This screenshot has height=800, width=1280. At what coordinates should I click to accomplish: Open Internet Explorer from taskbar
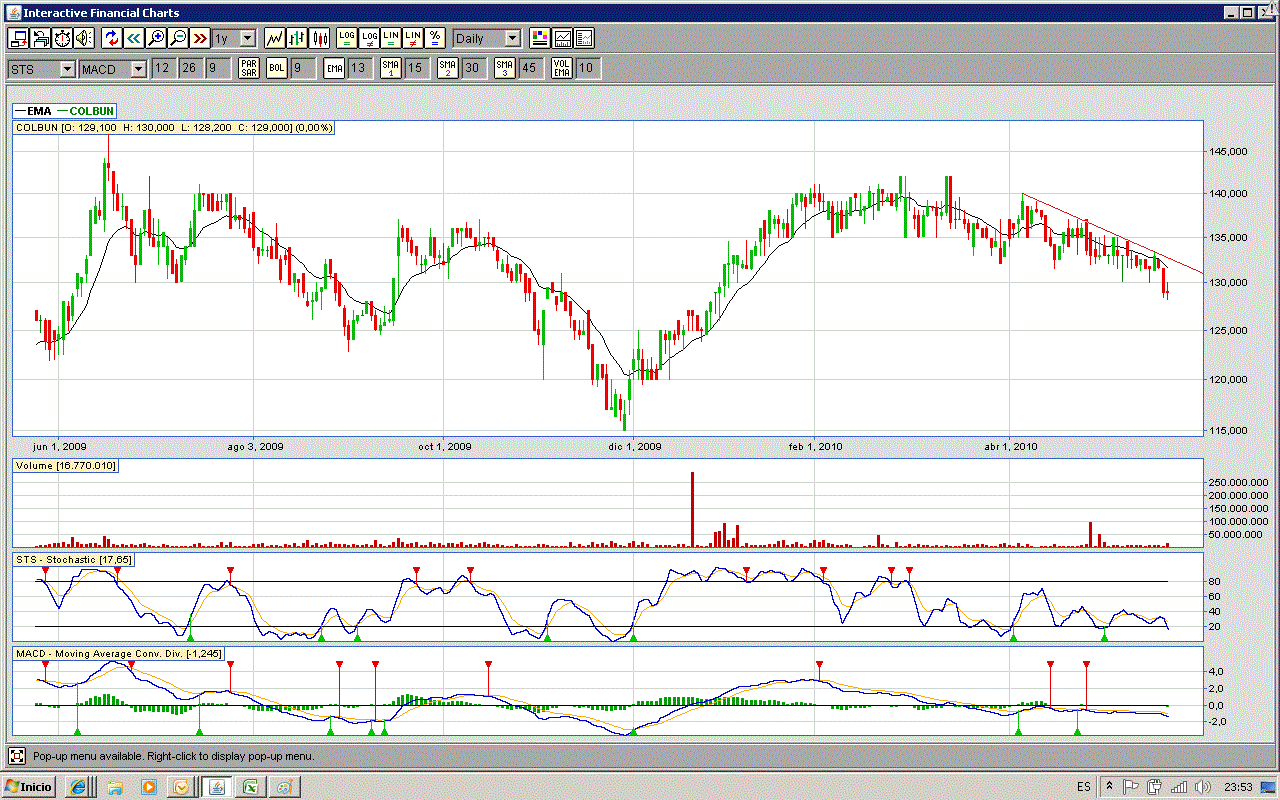click(x=78, y=787)
